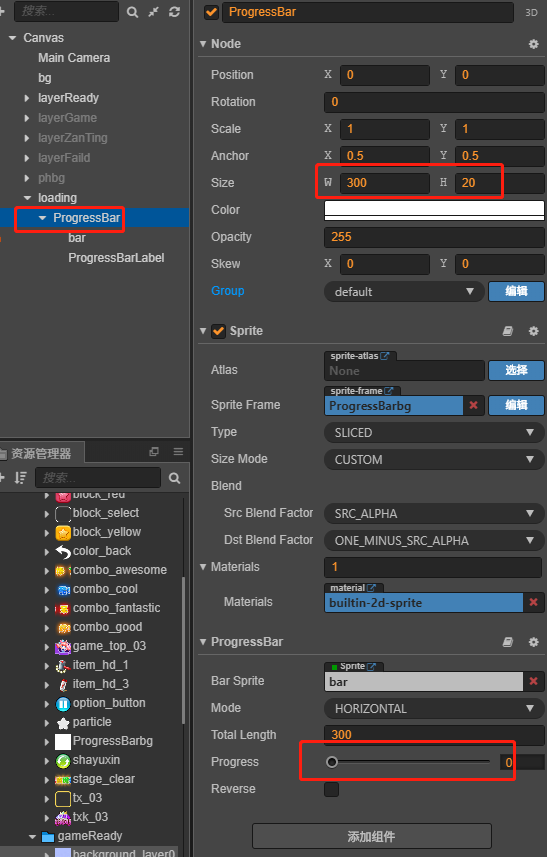The height and width of the screenshot is (857, 547).
Task: Open the ProgressBar component gear menu
Action: pos(533,642)
